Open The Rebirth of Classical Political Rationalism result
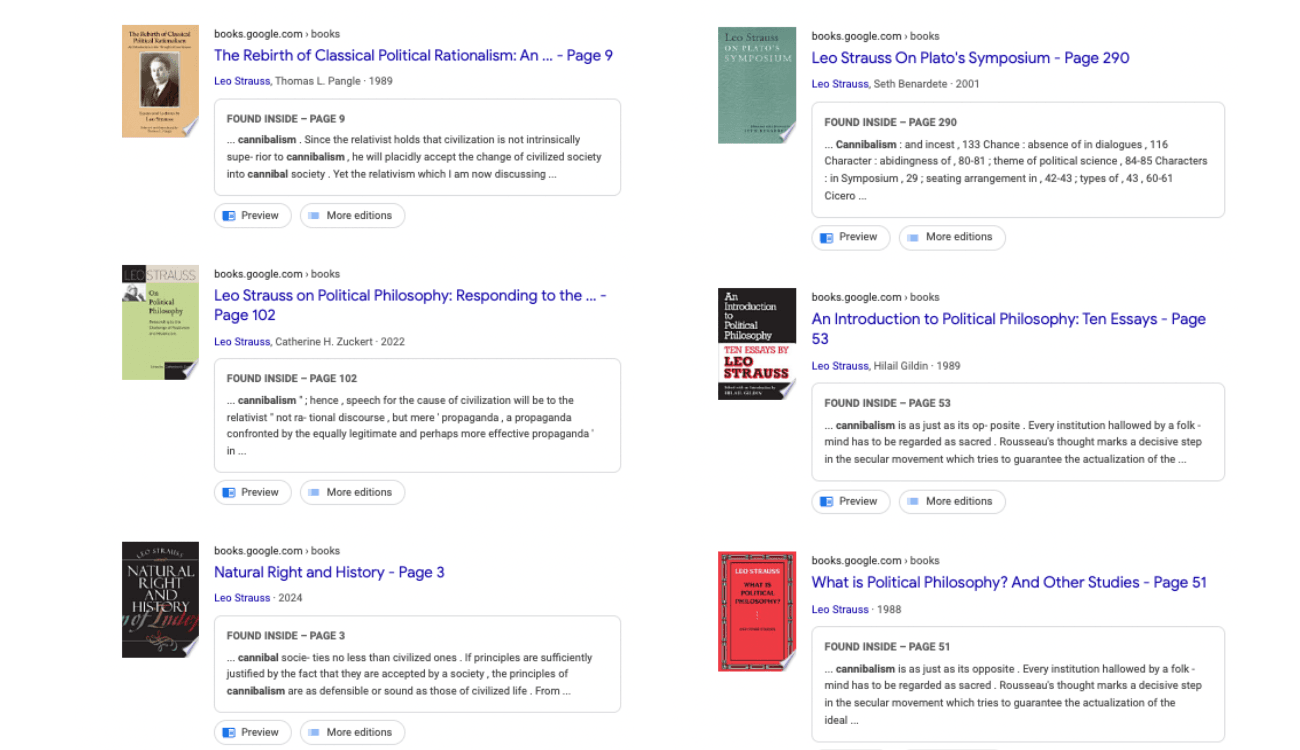 tap(413, 56)
